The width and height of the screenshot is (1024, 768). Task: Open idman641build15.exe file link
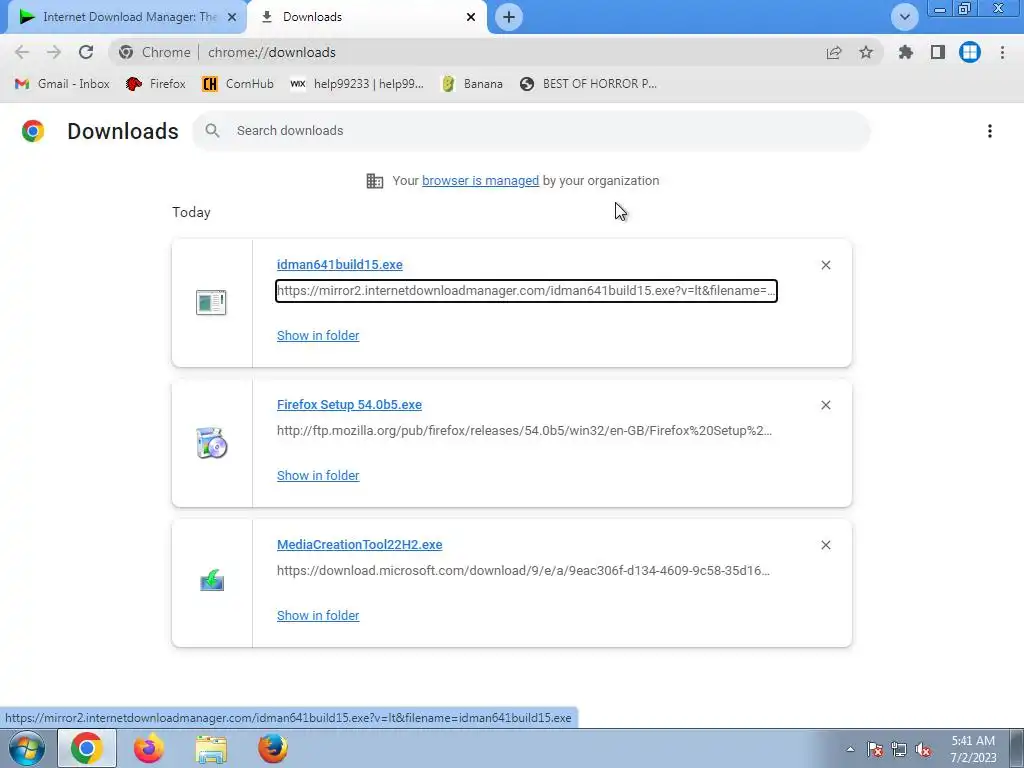click(x=340, y=264)
